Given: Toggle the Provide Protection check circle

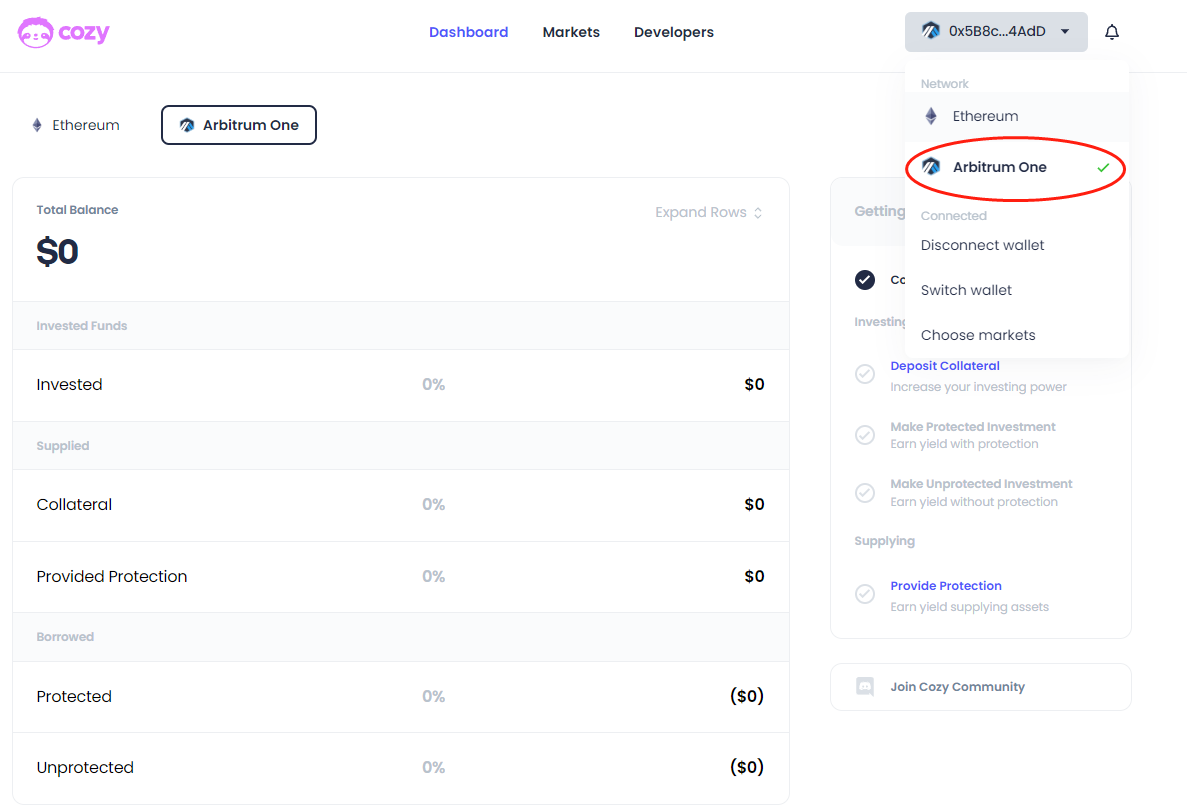Looking at the screenshot, I should (865, 595).
